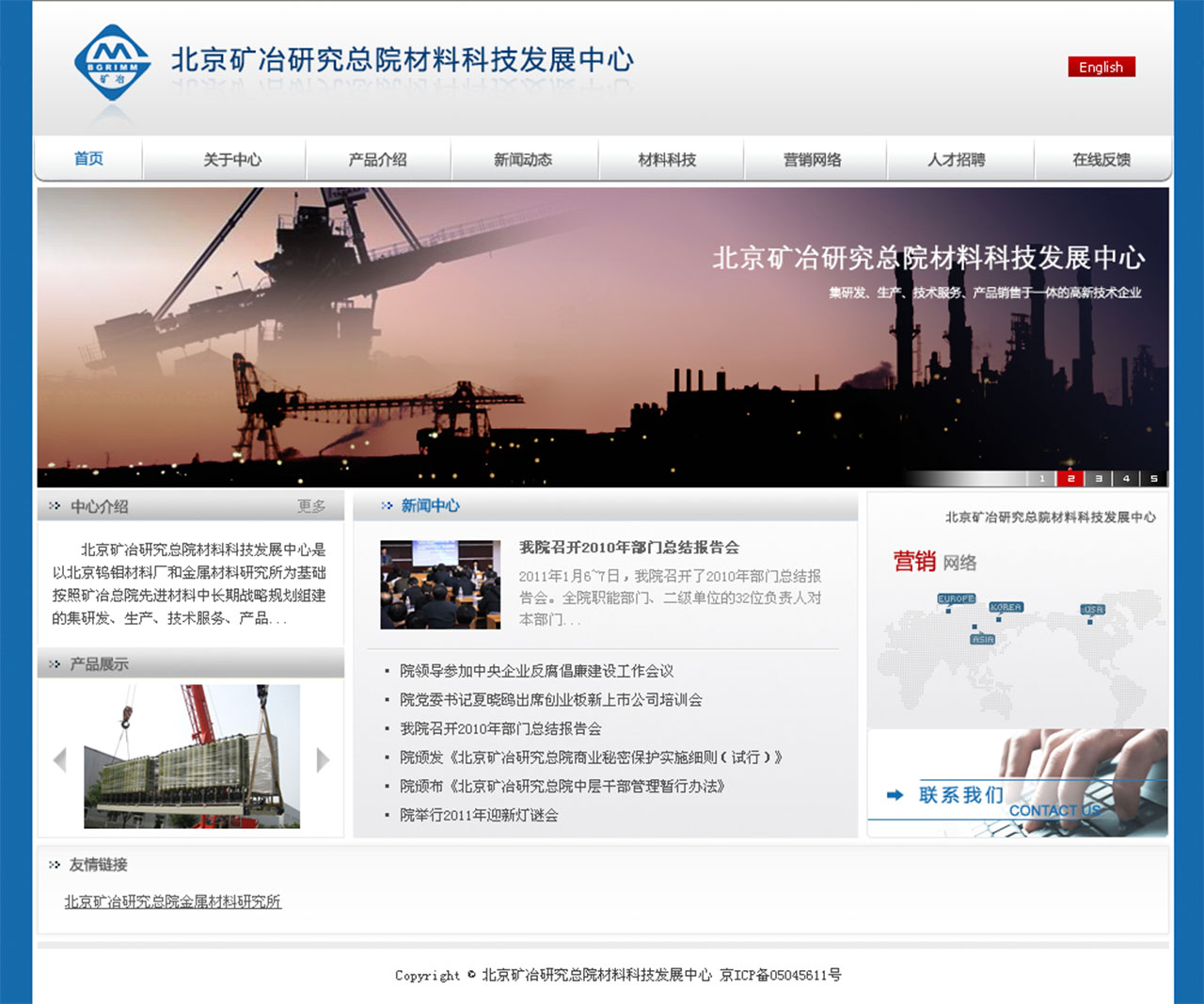Viewport: 1204px width, 1004px height.
Task: Navigate to 营销网络 menu item
Action: click(x=813, y=160)
